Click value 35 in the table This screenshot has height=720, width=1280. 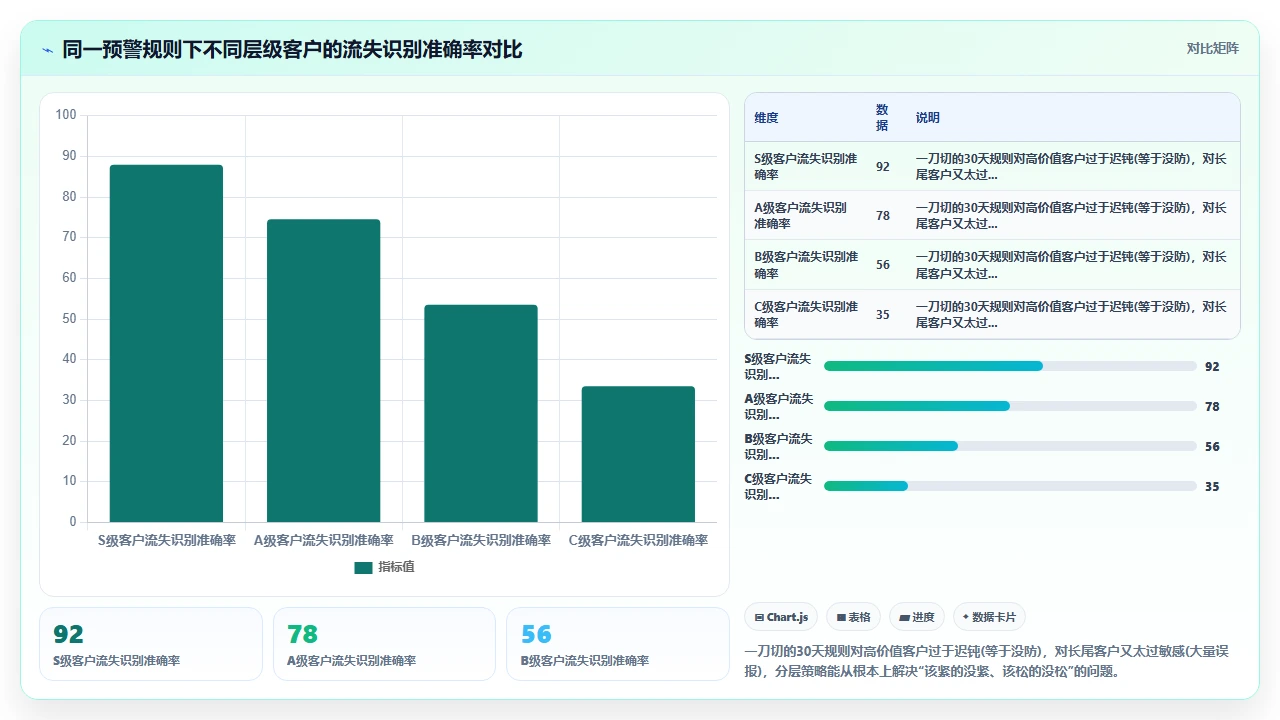pyautogui.click(x=882, y=315)
